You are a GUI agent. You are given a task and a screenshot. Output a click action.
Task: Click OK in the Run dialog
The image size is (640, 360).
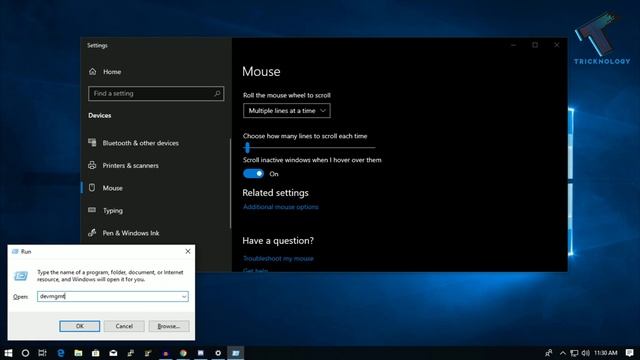80,326
